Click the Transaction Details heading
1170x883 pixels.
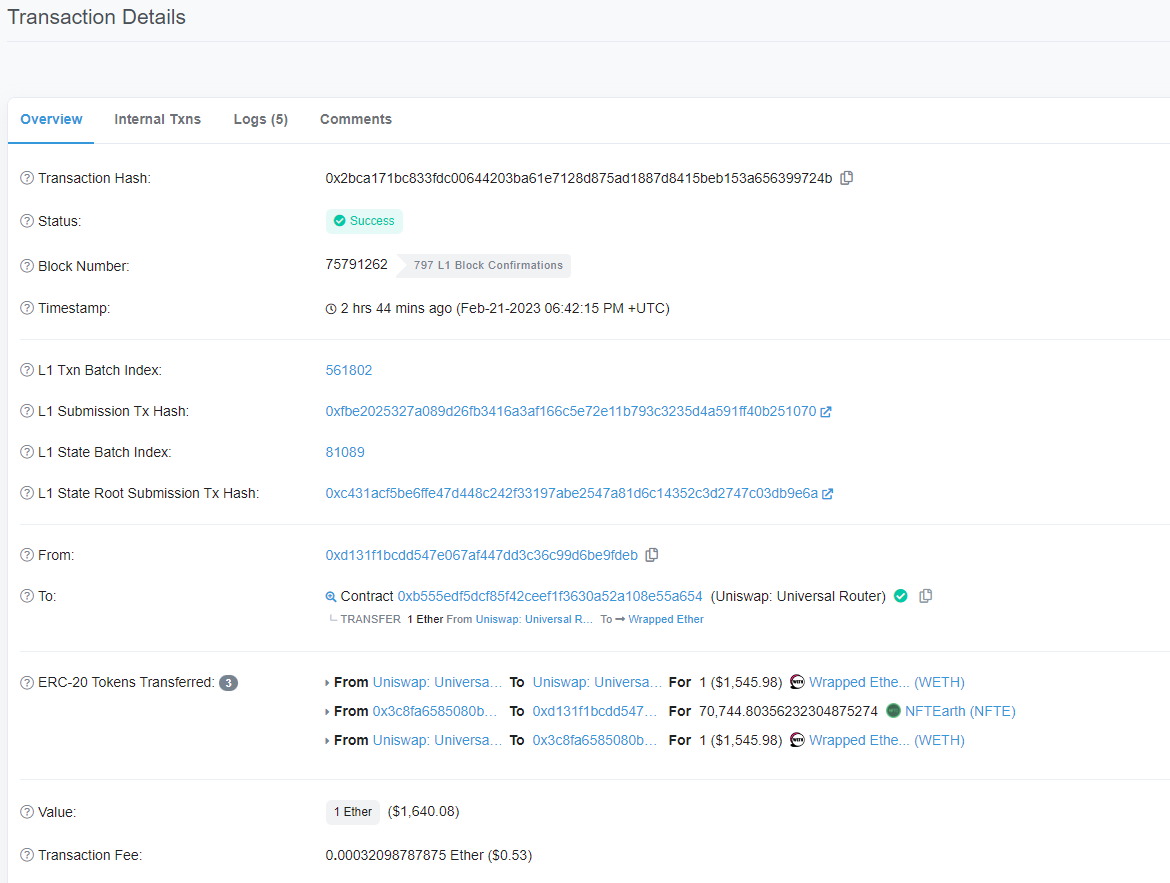tap(96, 17)
